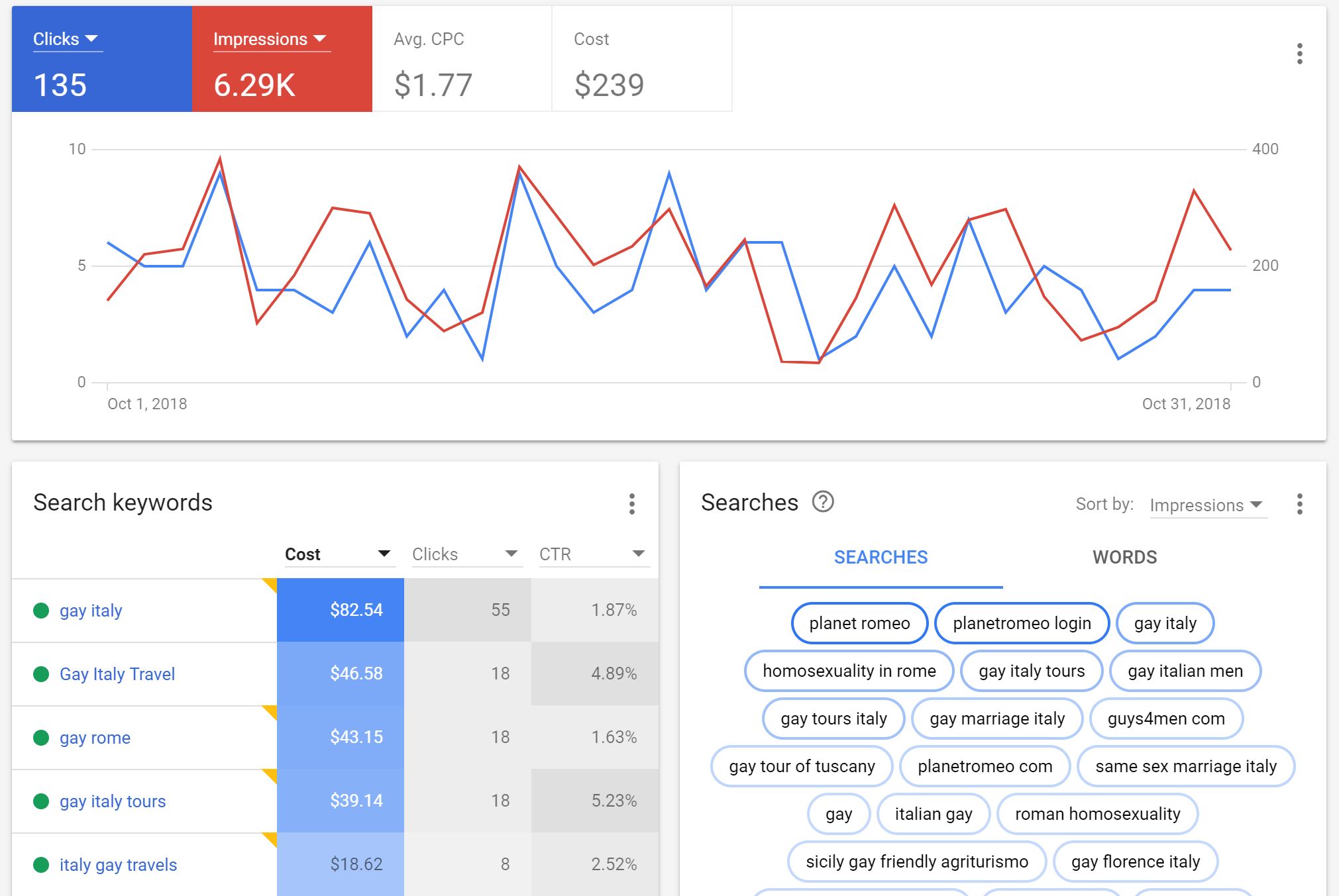Open the Gay Italy Travel keyword link

[117, 674]
